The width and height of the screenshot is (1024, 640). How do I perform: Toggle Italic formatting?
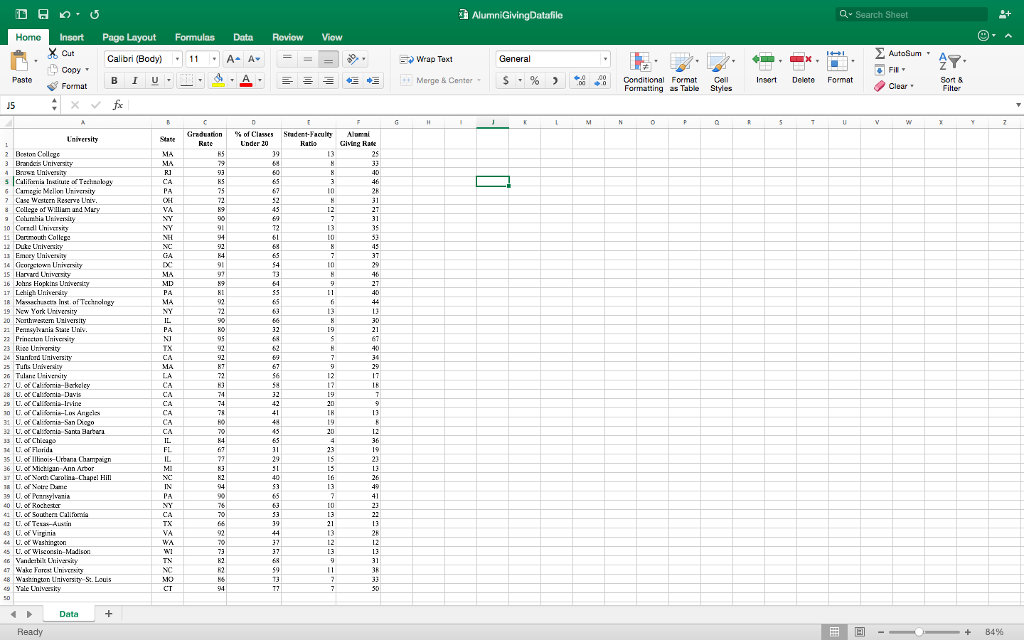[133, 80]
